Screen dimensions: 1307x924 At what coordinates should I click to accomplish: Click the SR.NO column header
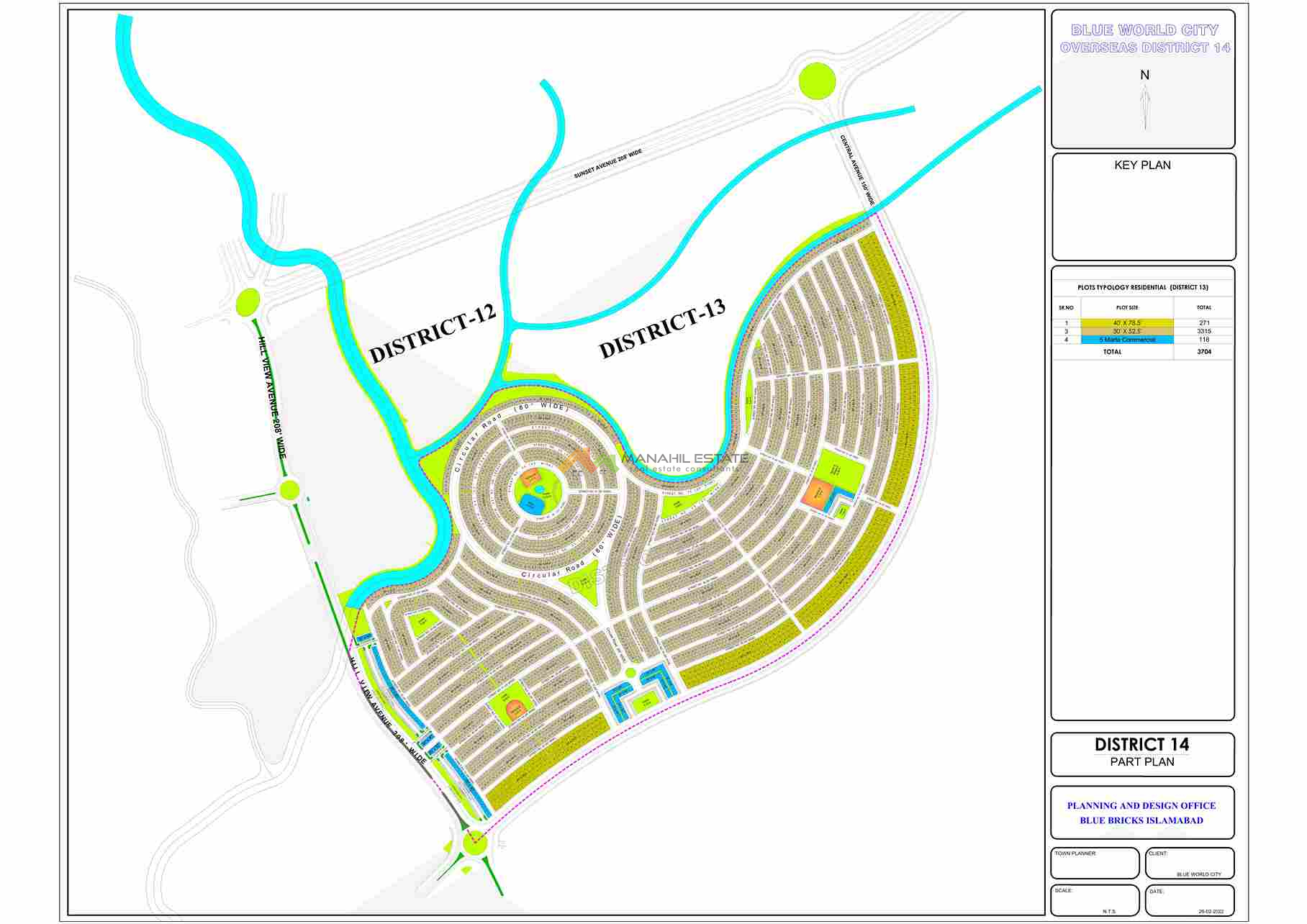1066,308
